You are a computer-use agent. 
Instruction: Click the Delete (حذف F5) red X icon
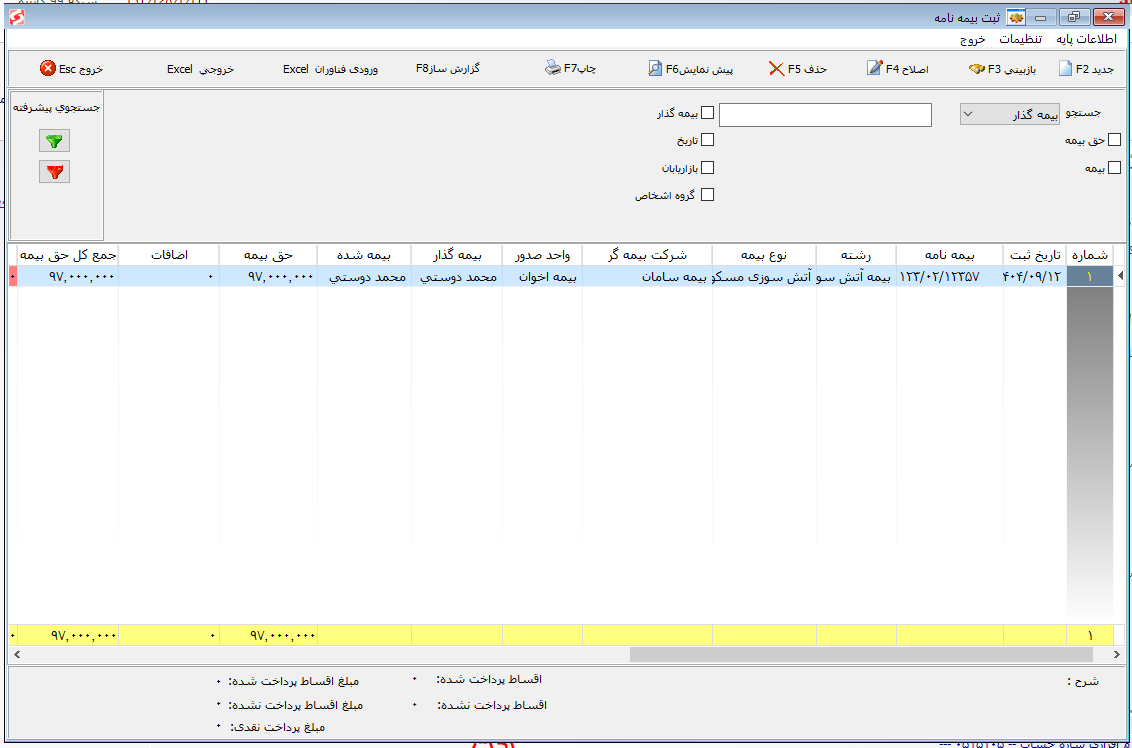[x=776, y=69]
